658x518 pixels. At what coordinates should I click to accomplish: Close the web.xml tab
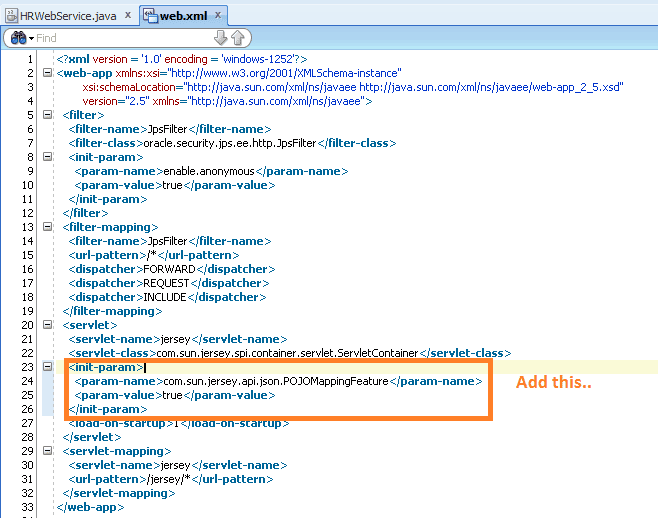tap(218, 15)
